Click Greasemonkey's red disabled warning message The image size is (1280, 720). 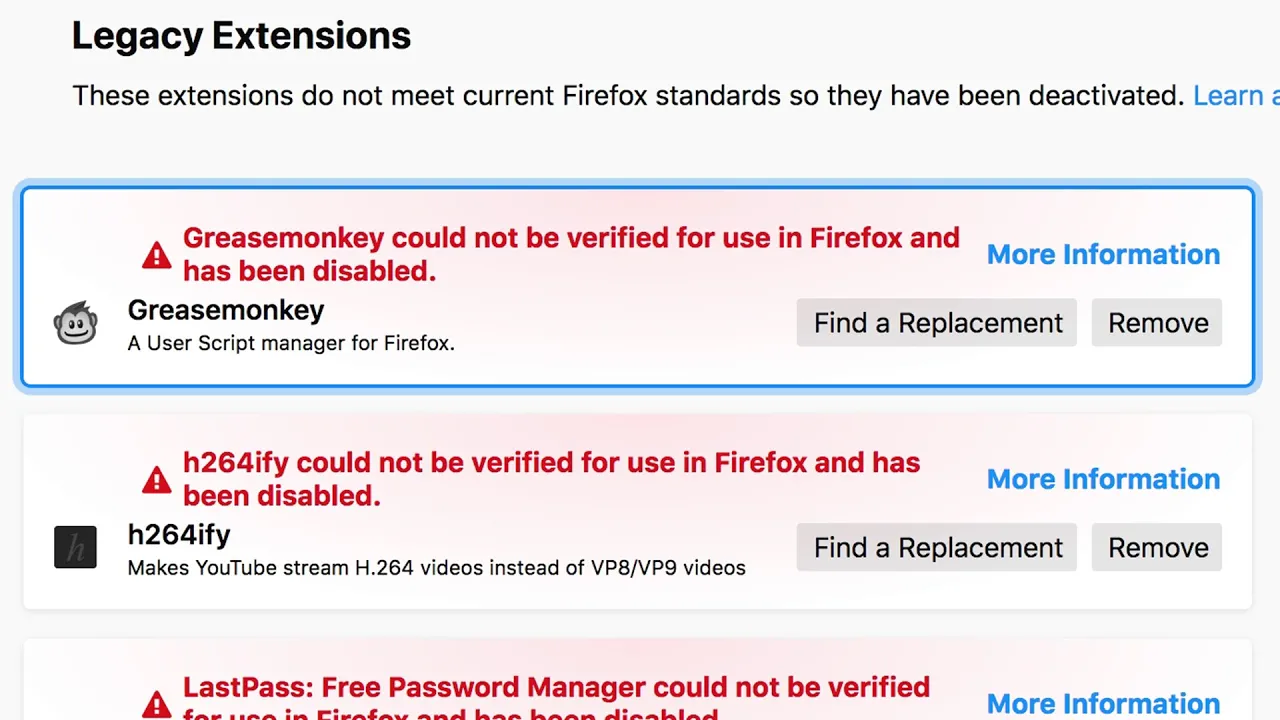click(x=571, y=254)
